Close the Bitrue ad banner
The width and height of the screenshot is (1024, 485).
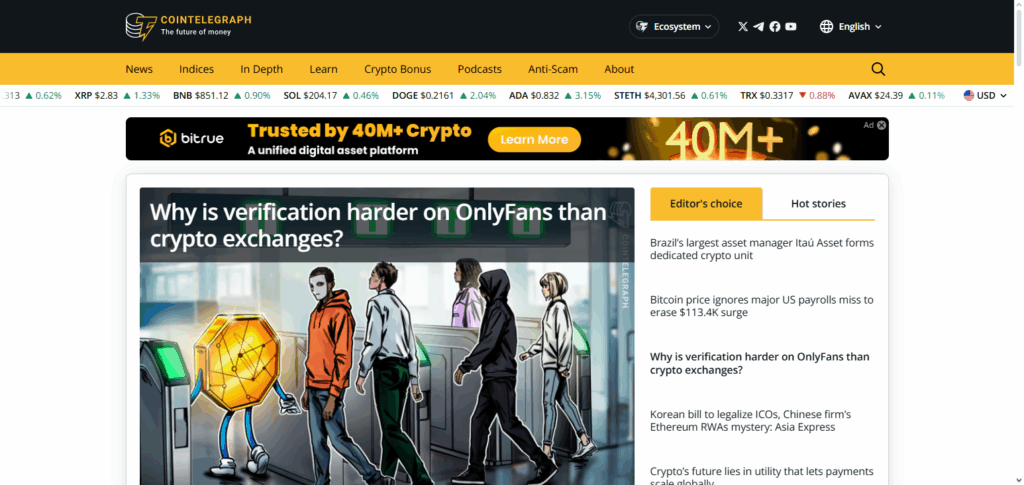(x=882, y=125)
